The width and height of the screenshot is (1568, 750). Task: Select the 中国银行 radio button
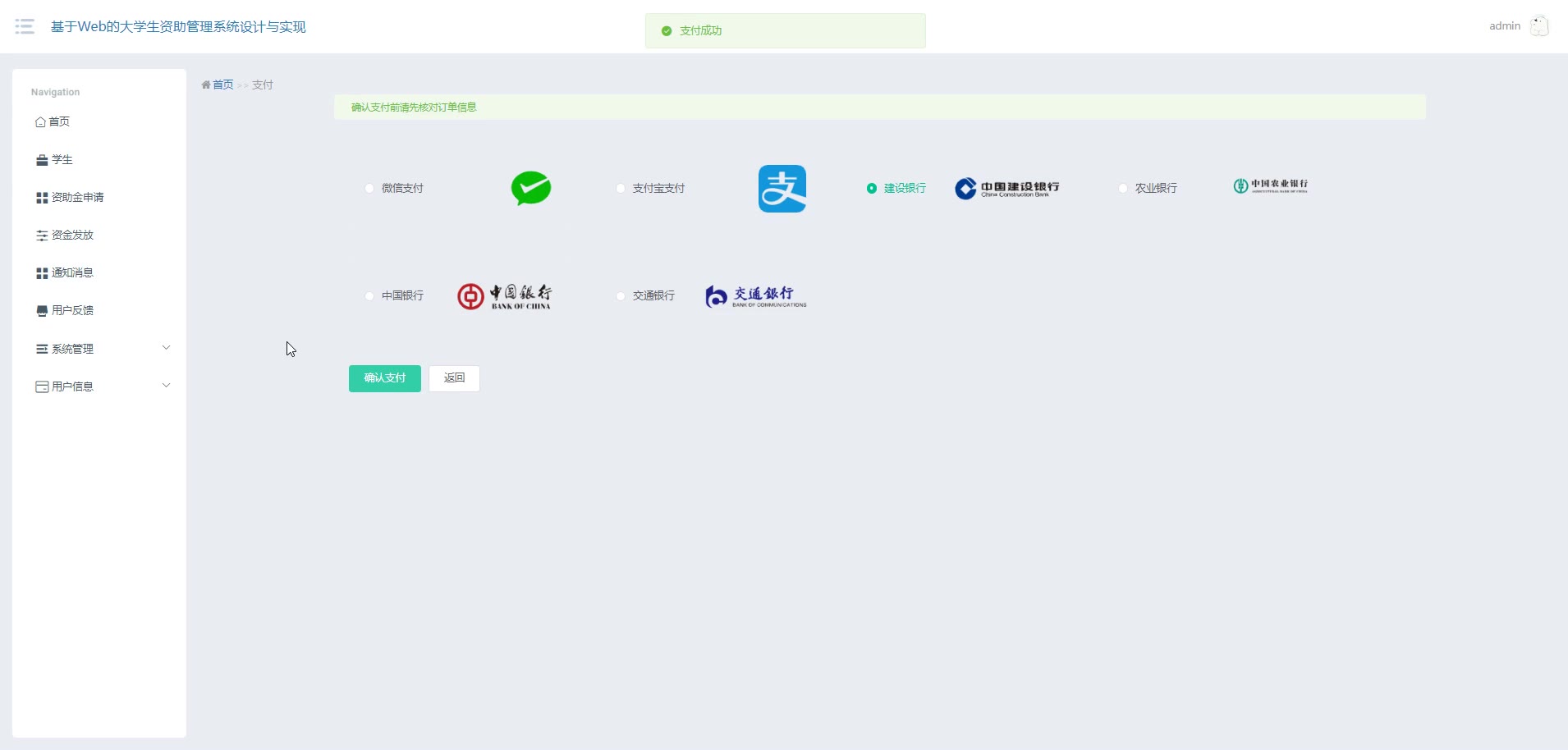369,295
